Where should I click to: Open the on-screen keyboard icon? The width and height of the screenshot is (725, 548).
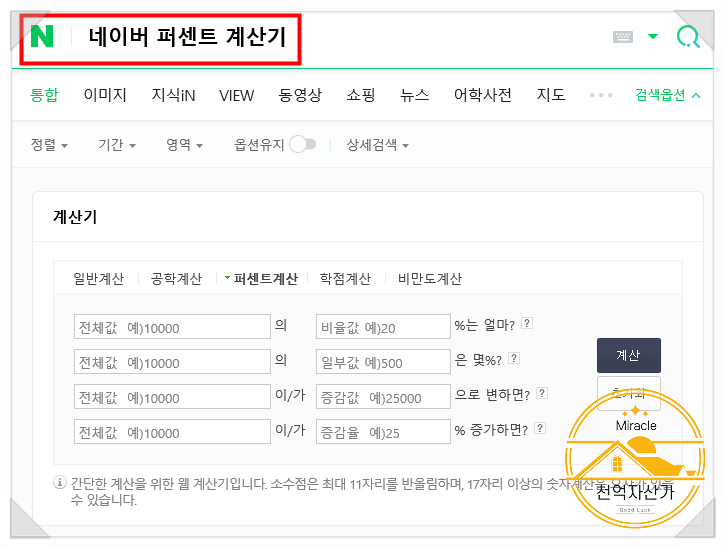[622, 37]
